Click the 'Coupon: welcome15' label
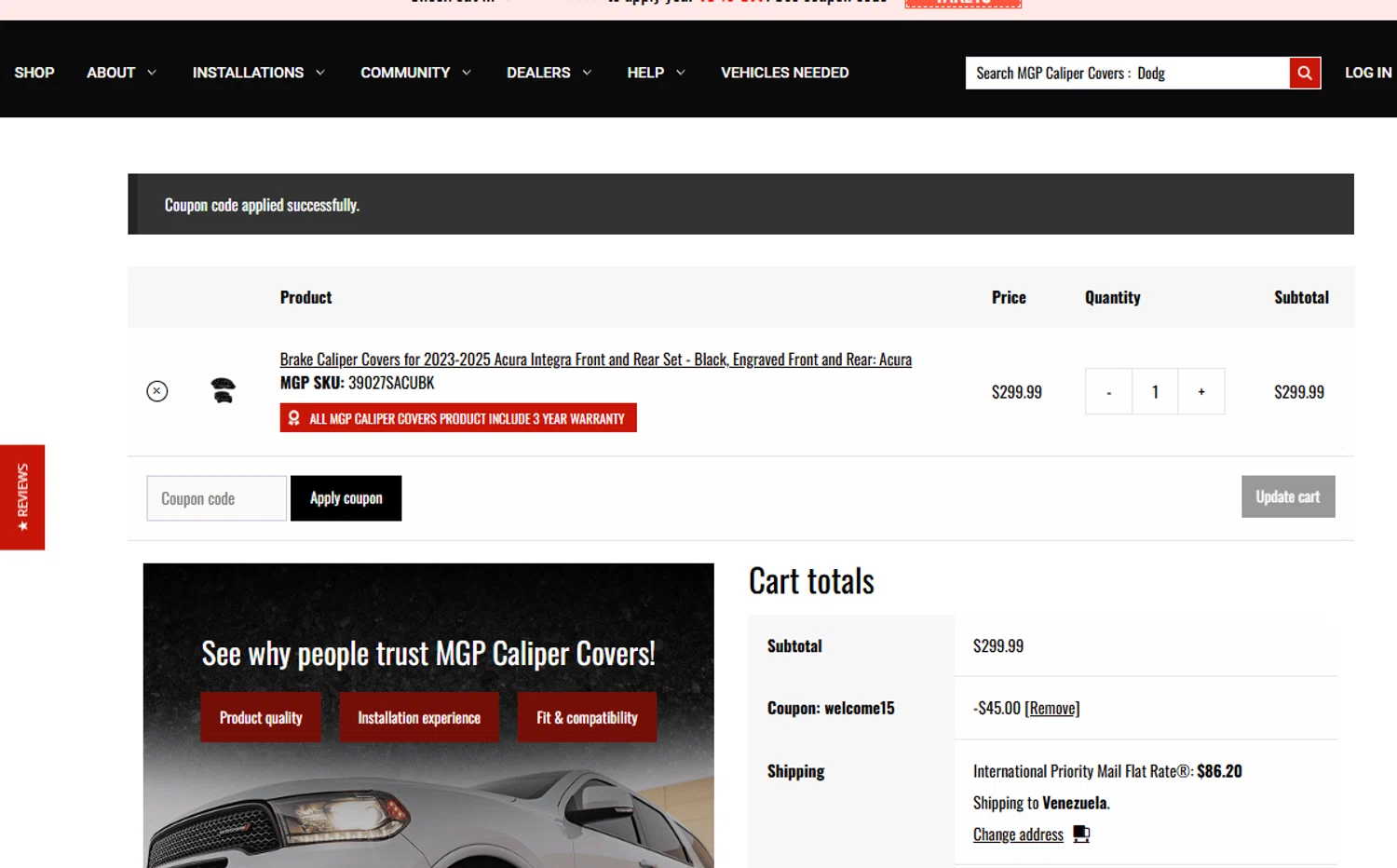Screen dimensions: 1397x868 tap(831, 708)
